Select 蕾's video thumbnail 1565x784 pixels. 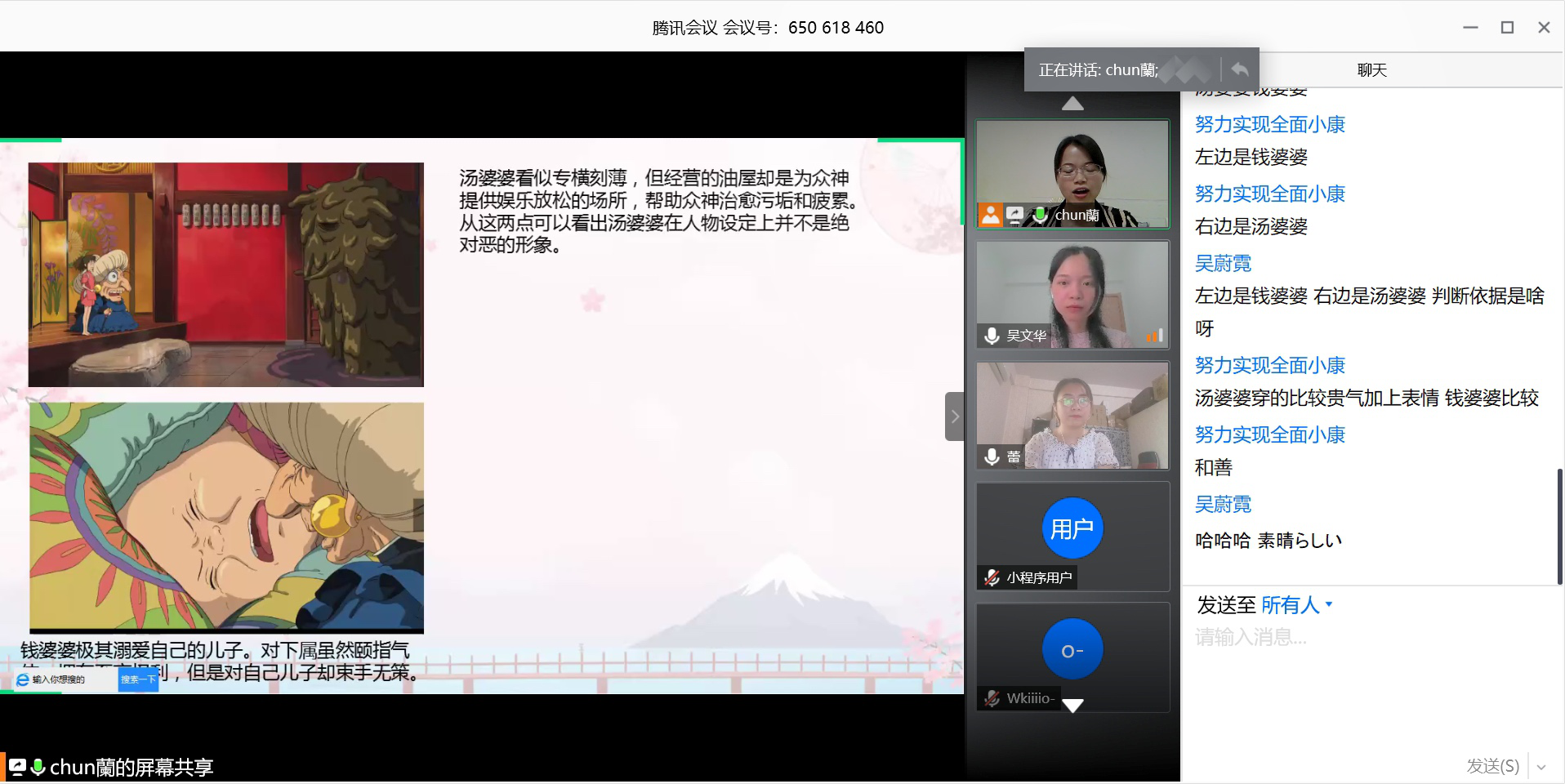point(1072,416)
